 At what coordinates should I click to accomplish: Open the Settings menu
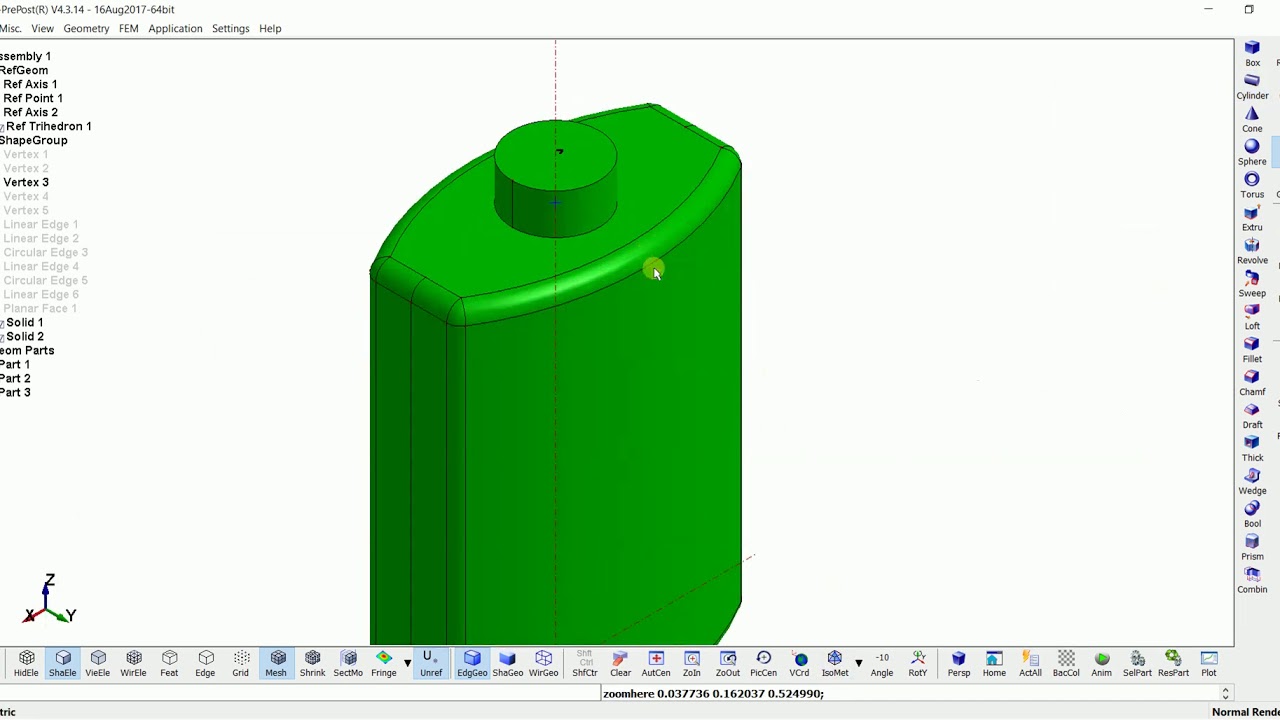(230, 28)
